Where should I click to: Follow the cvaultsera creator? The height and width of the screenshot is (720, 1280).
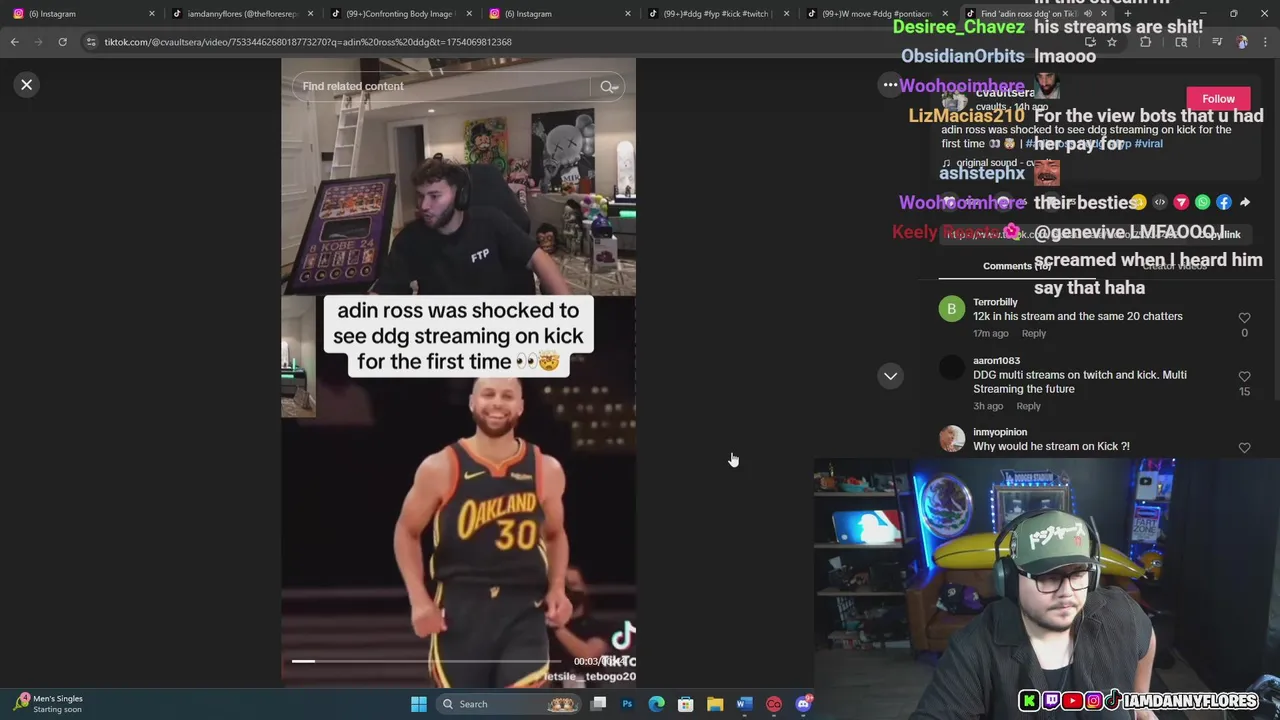coord(1218,99)
